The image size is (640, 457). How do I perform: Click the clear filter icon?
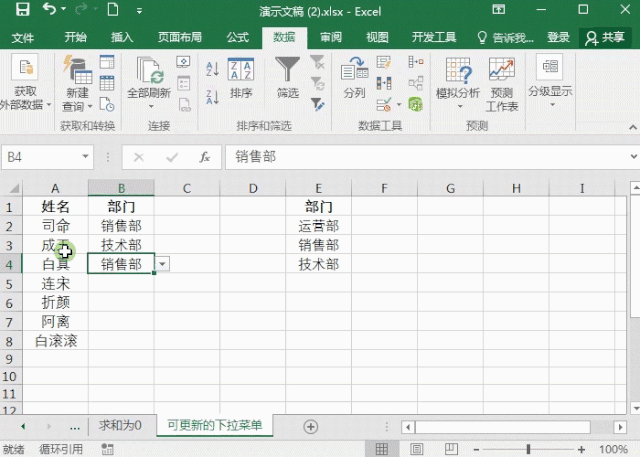tap(317, 62)
